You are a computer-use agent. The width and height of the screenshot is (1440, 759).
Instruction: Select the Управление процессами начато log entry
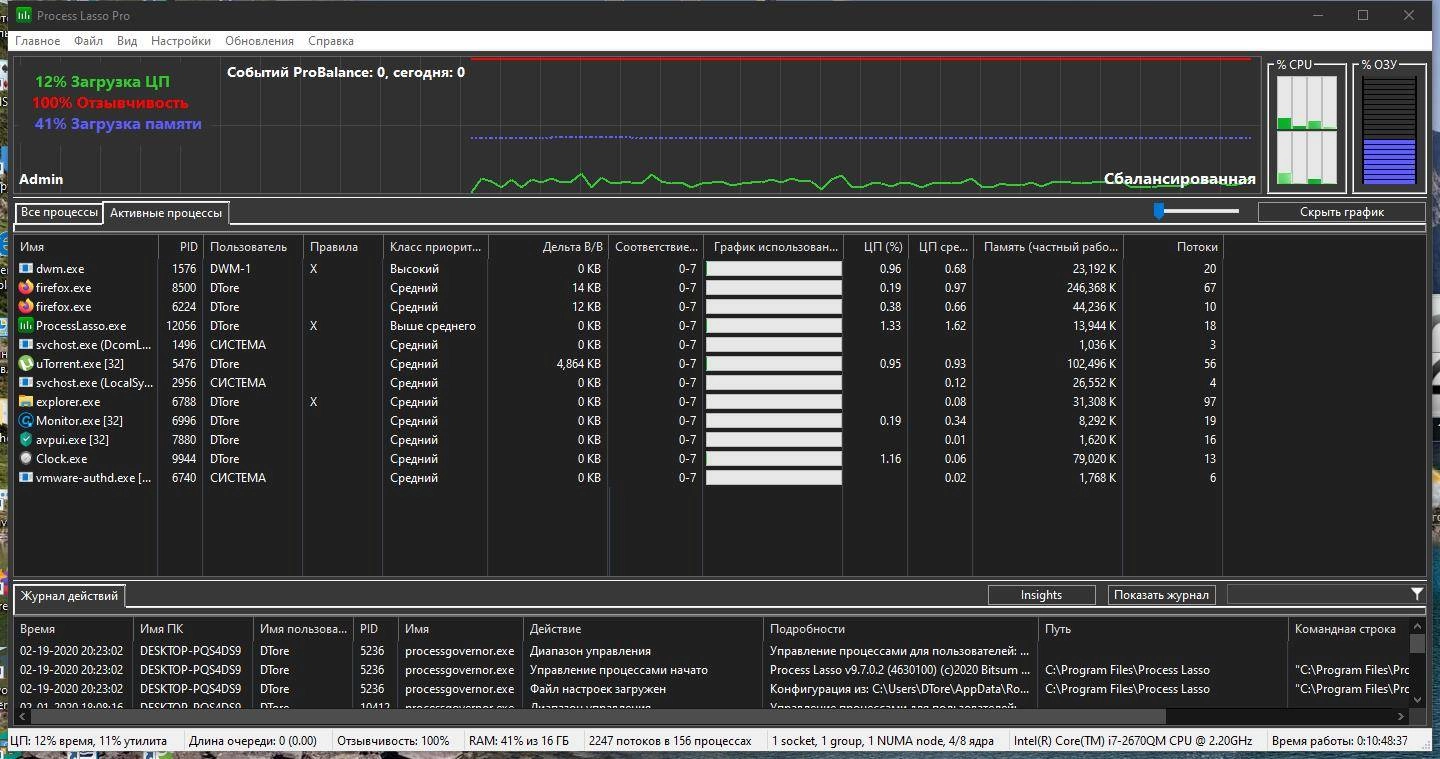pos(618,670)
